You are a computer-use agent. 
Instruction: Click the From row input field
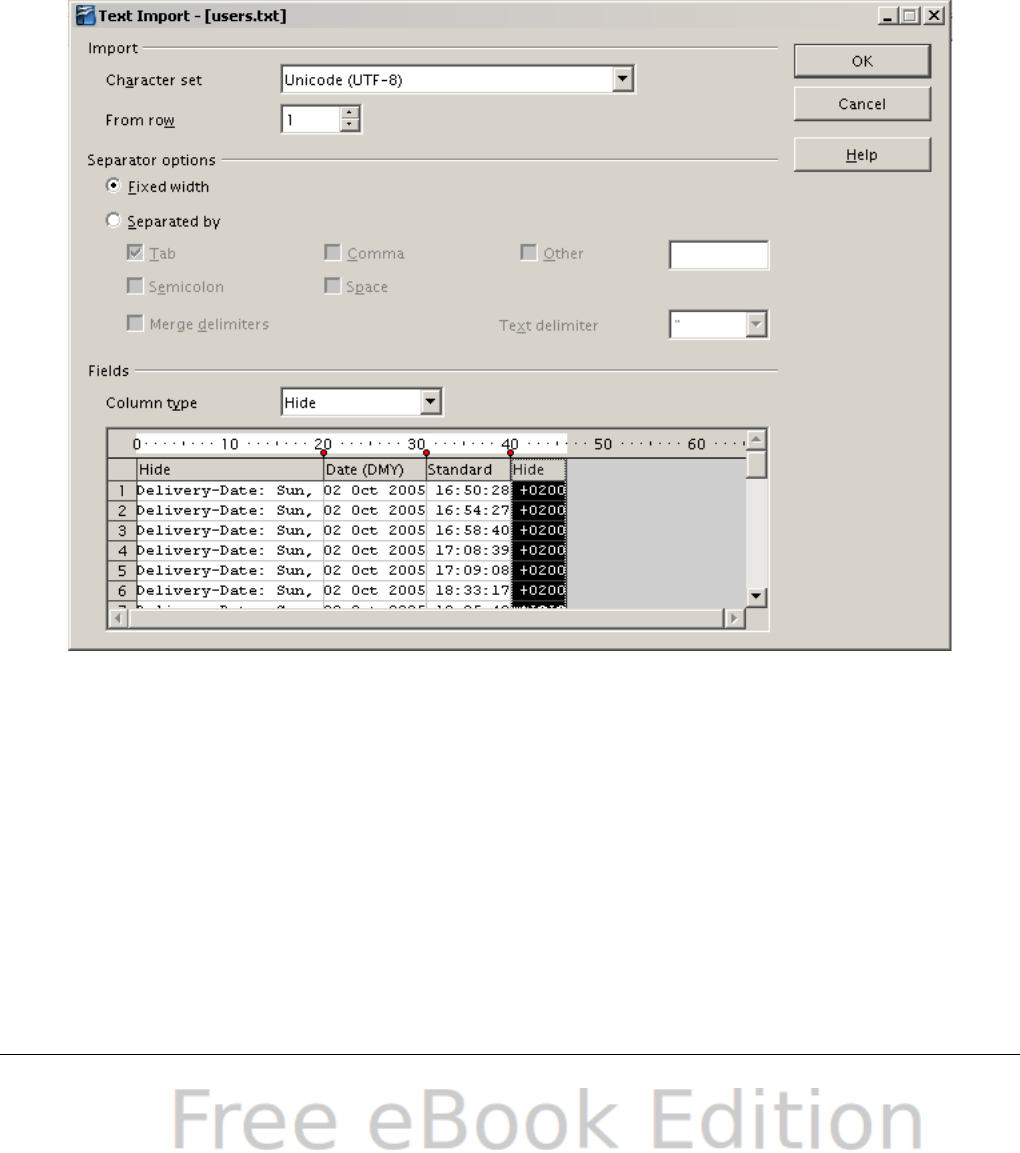[x=312, y=119]
